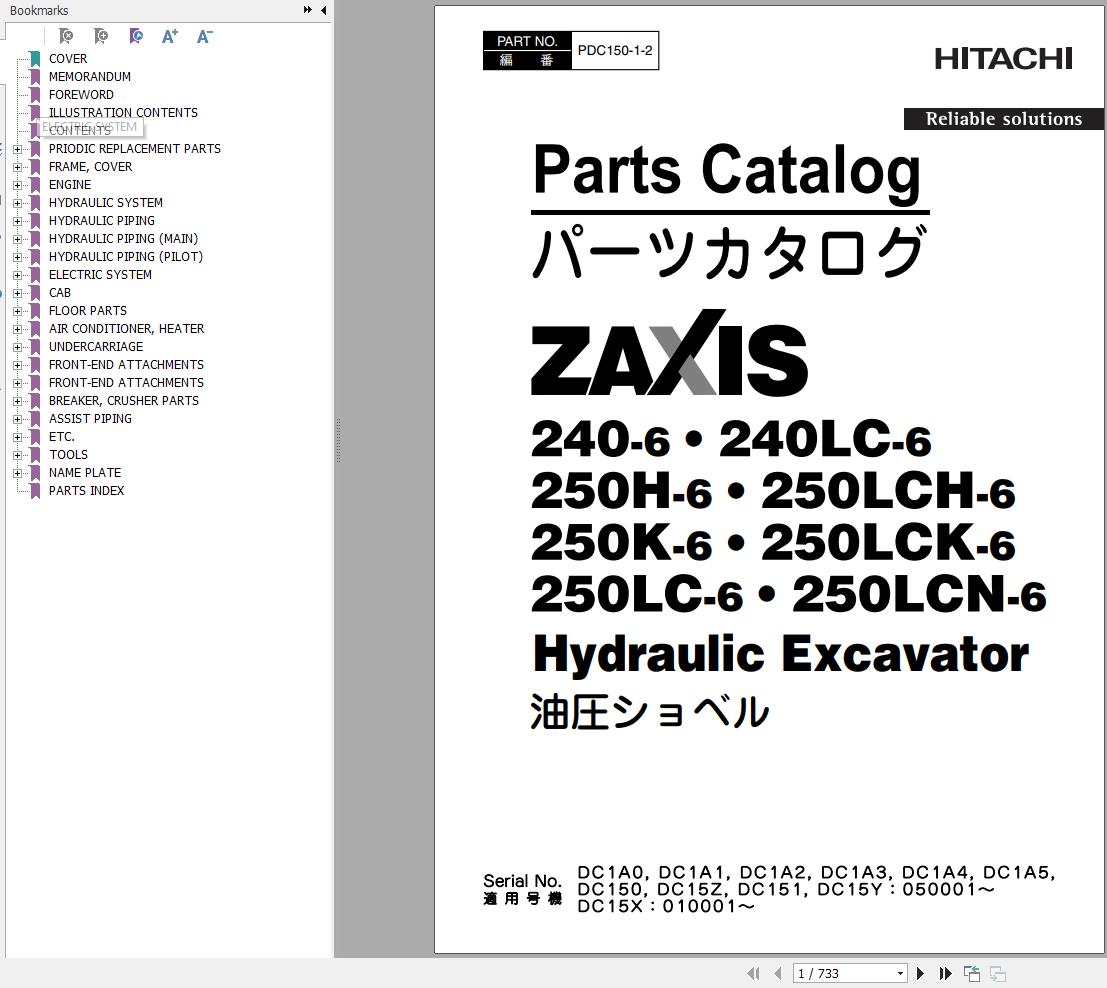Click the teal bookmark icon beside COVER
Viewport: 1107px width, 988px height.
(35, 59)
